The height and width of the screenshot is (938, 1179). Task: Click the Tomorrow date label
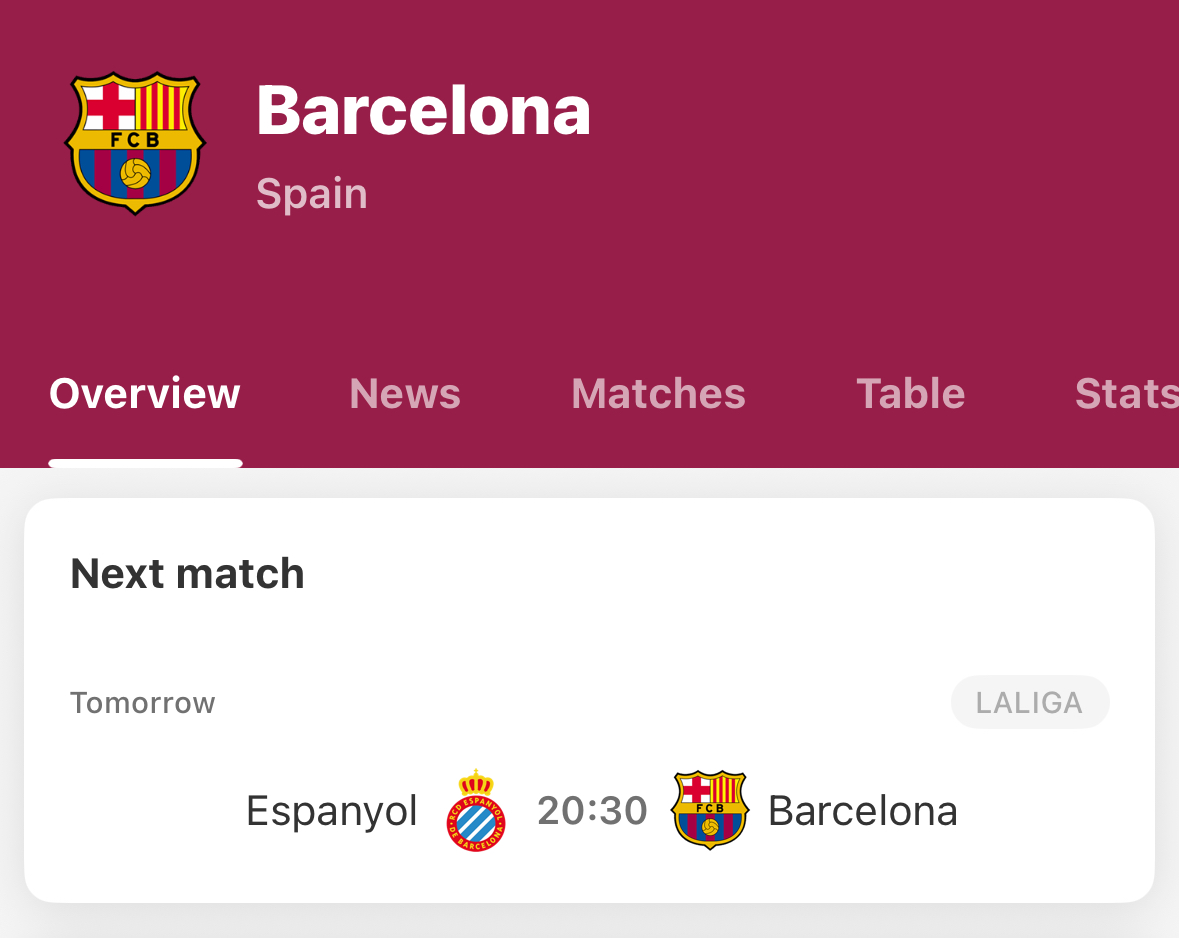[x=143, y=703]
